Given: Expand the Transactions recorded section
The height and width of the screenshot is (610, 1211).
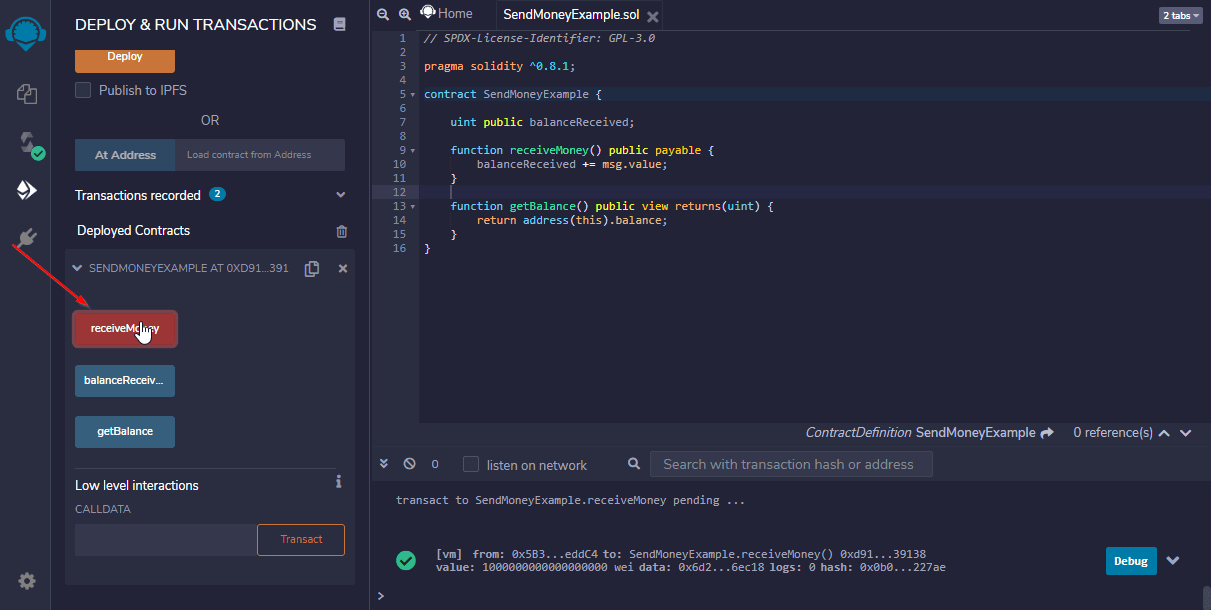Looking at the screenshot, I should [340, 195].
